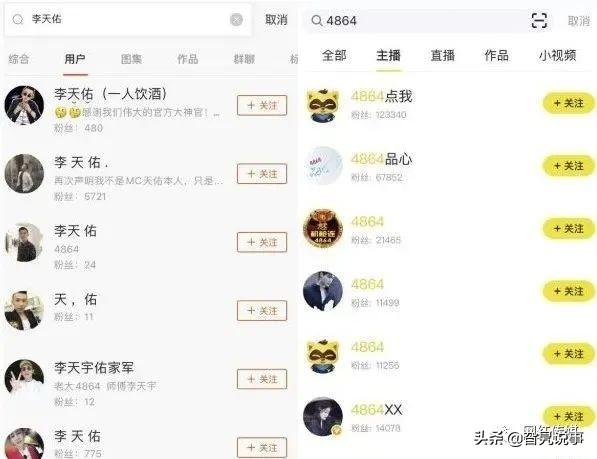Click the left search magnifier icon
Image resolution: width=597 pixels, height=459 pixels.
[18, 19]
